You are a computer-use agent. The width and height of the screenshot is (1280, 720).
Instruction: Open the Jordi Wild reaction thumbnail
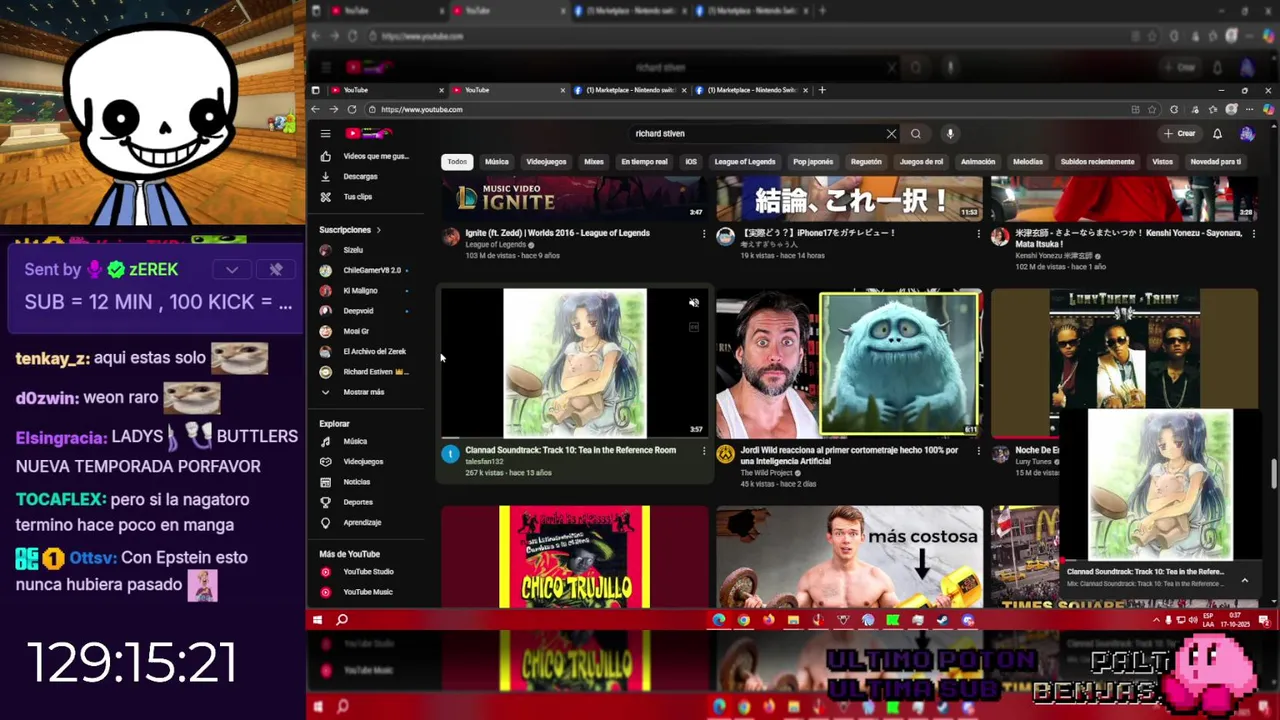849,363
